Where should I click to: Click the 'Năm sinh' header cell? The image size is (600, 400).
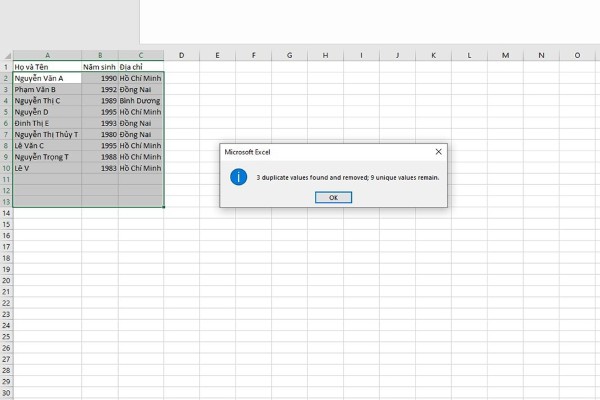click(100, 66)
